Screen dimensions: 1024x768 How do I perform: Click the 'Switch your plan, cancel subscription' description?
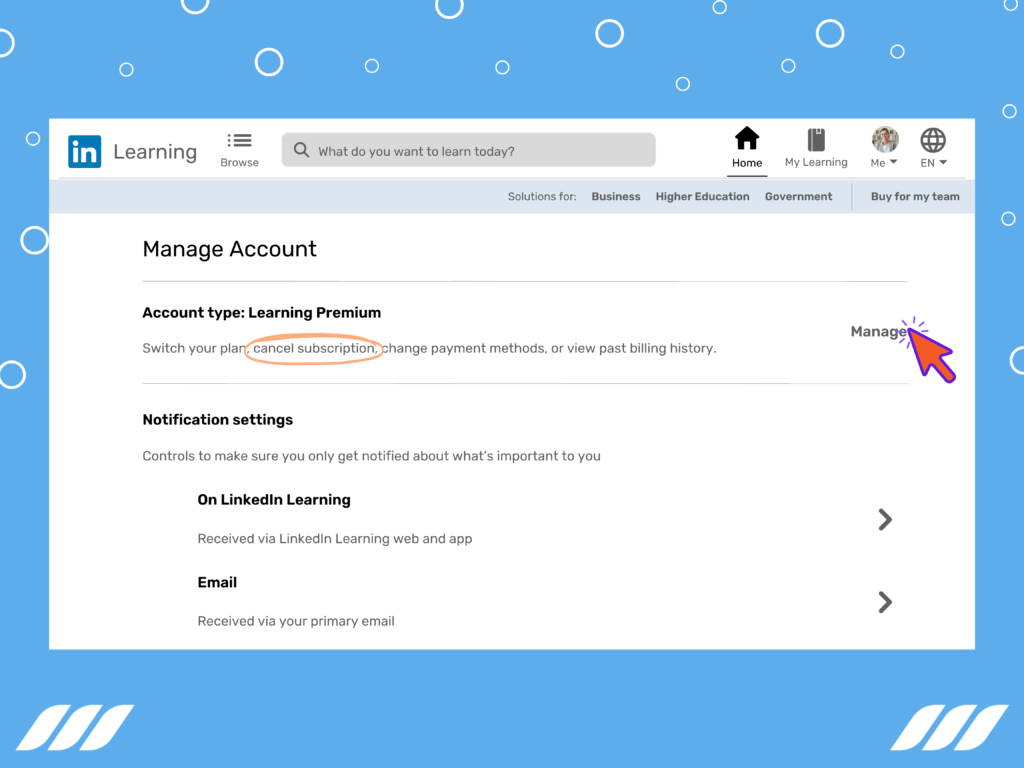429,348
